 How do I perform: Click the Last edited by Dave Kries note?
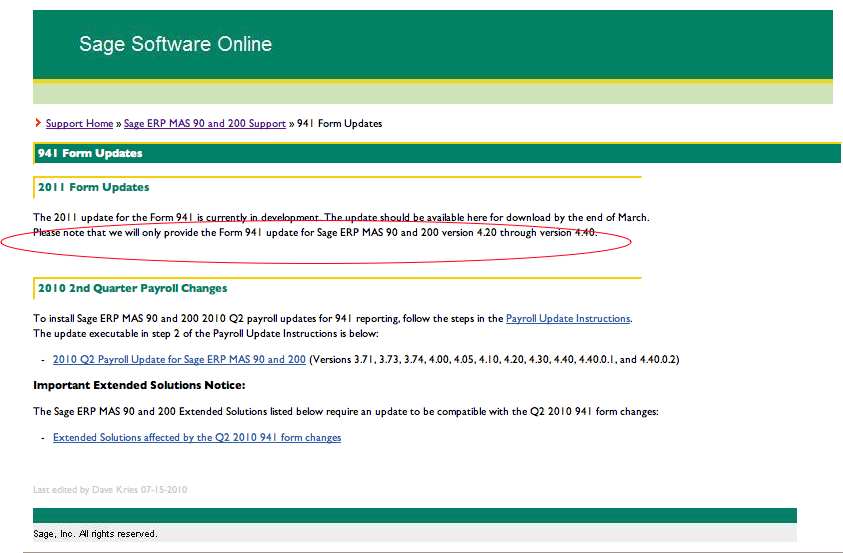(x=110, y=490)
